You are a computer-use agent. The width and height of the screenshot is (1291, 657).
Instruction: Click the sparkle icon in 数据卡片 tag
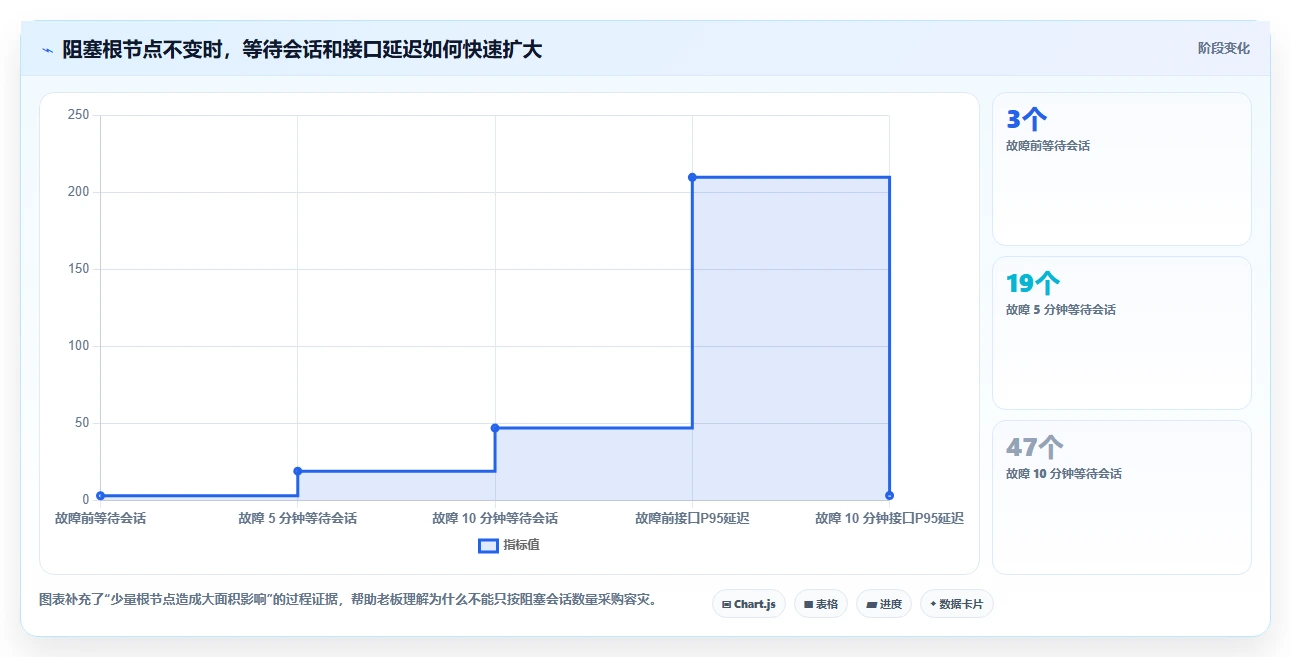pos(933,604)
